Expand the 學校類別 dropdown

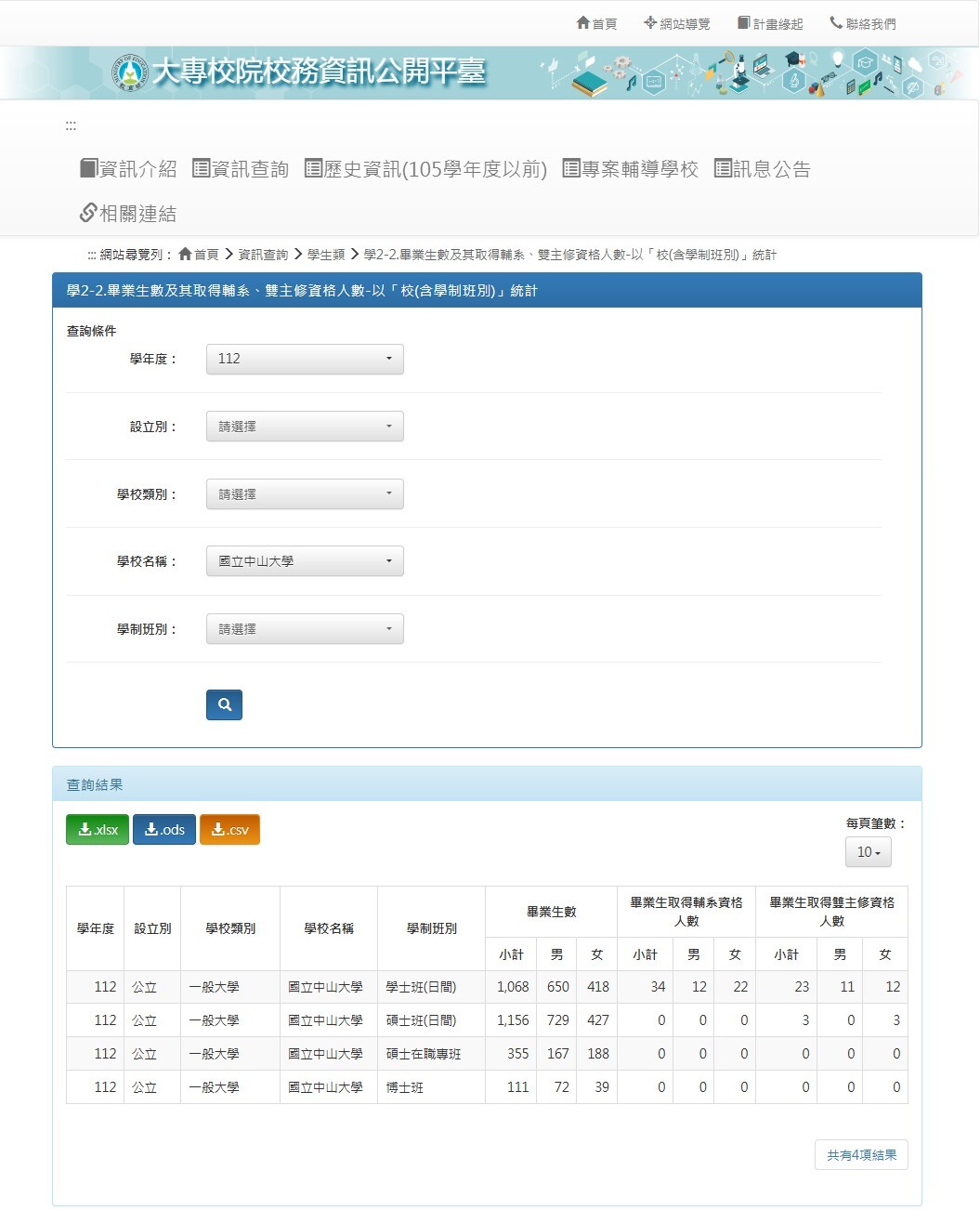[x=305, y=494]
